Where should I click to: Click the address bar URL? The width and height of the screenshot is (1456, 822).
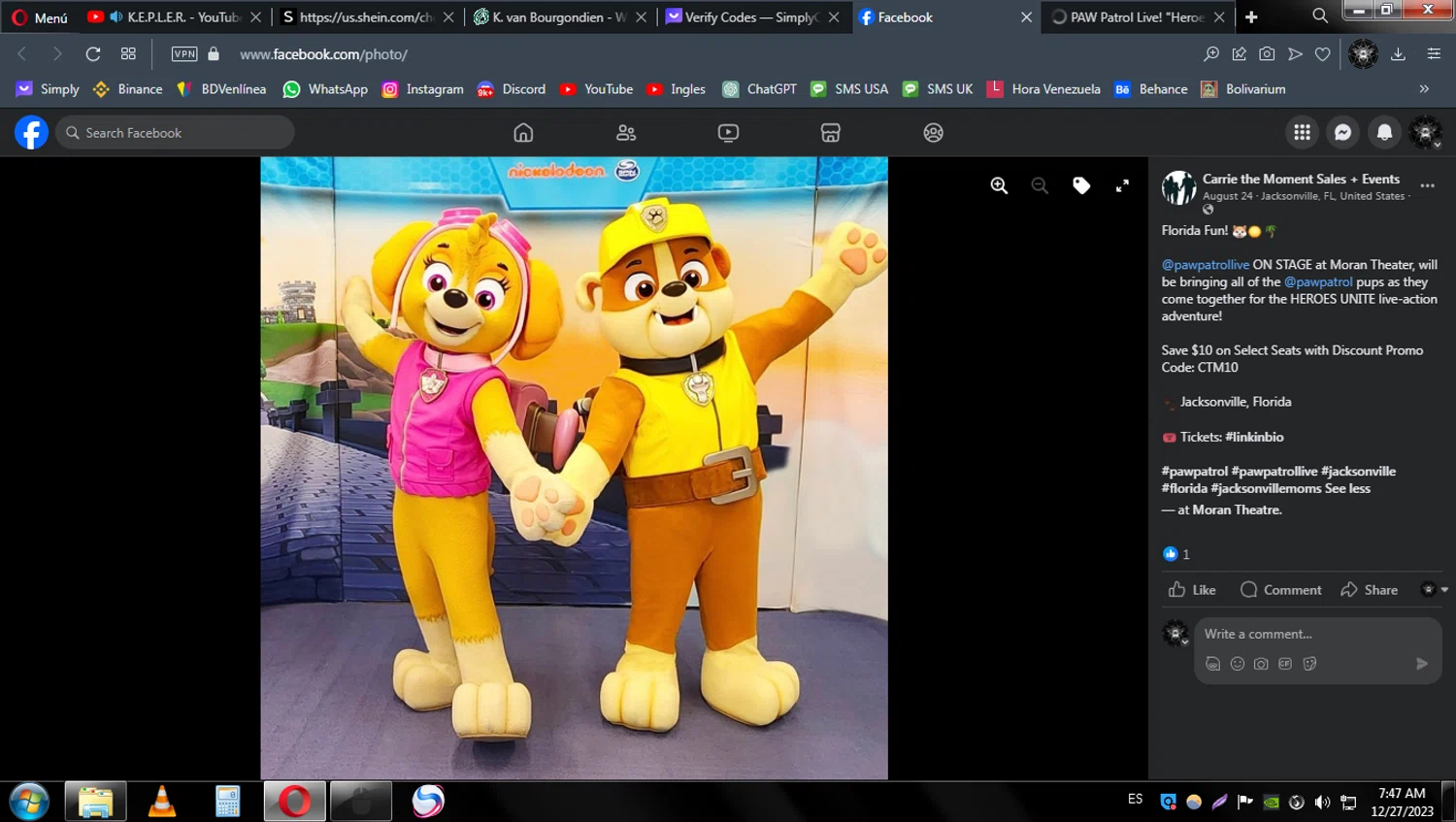(x=323, y=54)
